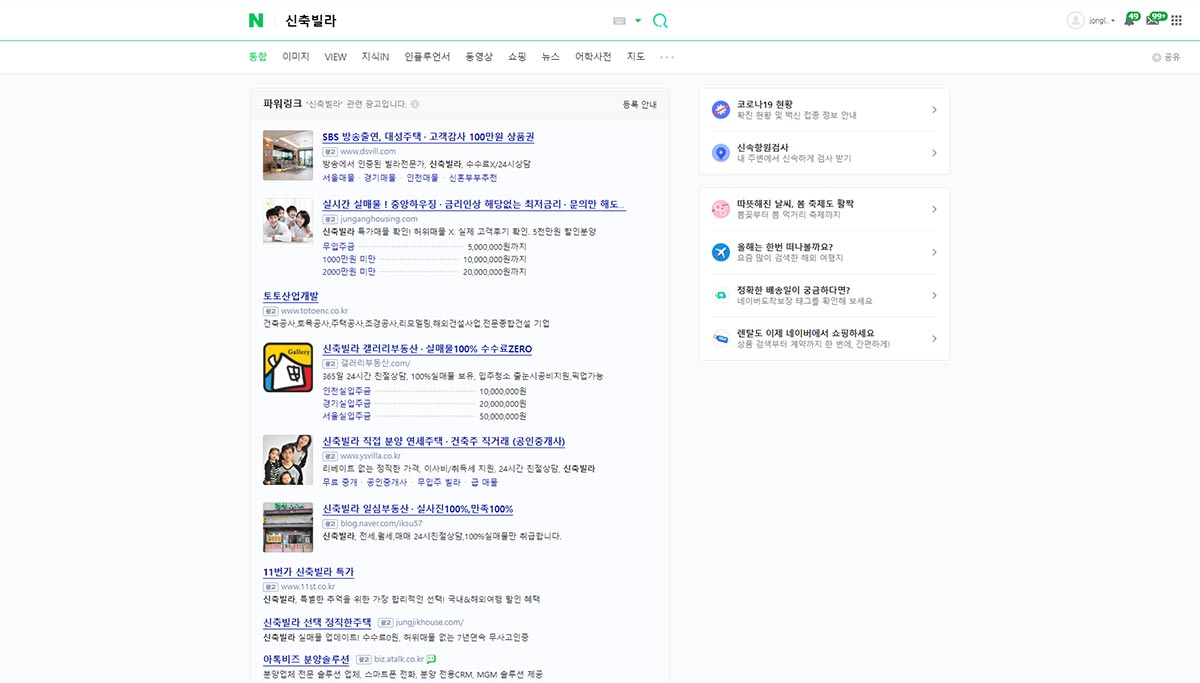Viewport: 1200px width, 683px height.
Task: Open the 2000만원 미만 price link
Action: [x=349, y=272]
